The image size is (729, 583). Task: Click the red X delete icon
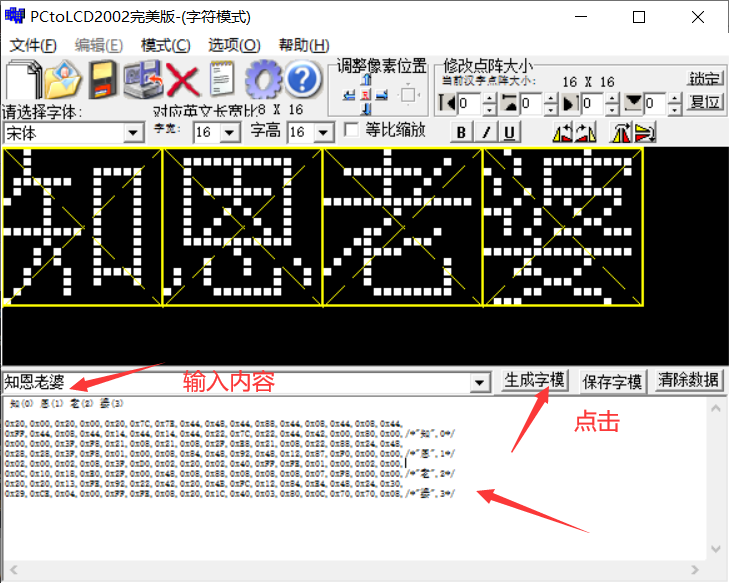click(183, 80)
